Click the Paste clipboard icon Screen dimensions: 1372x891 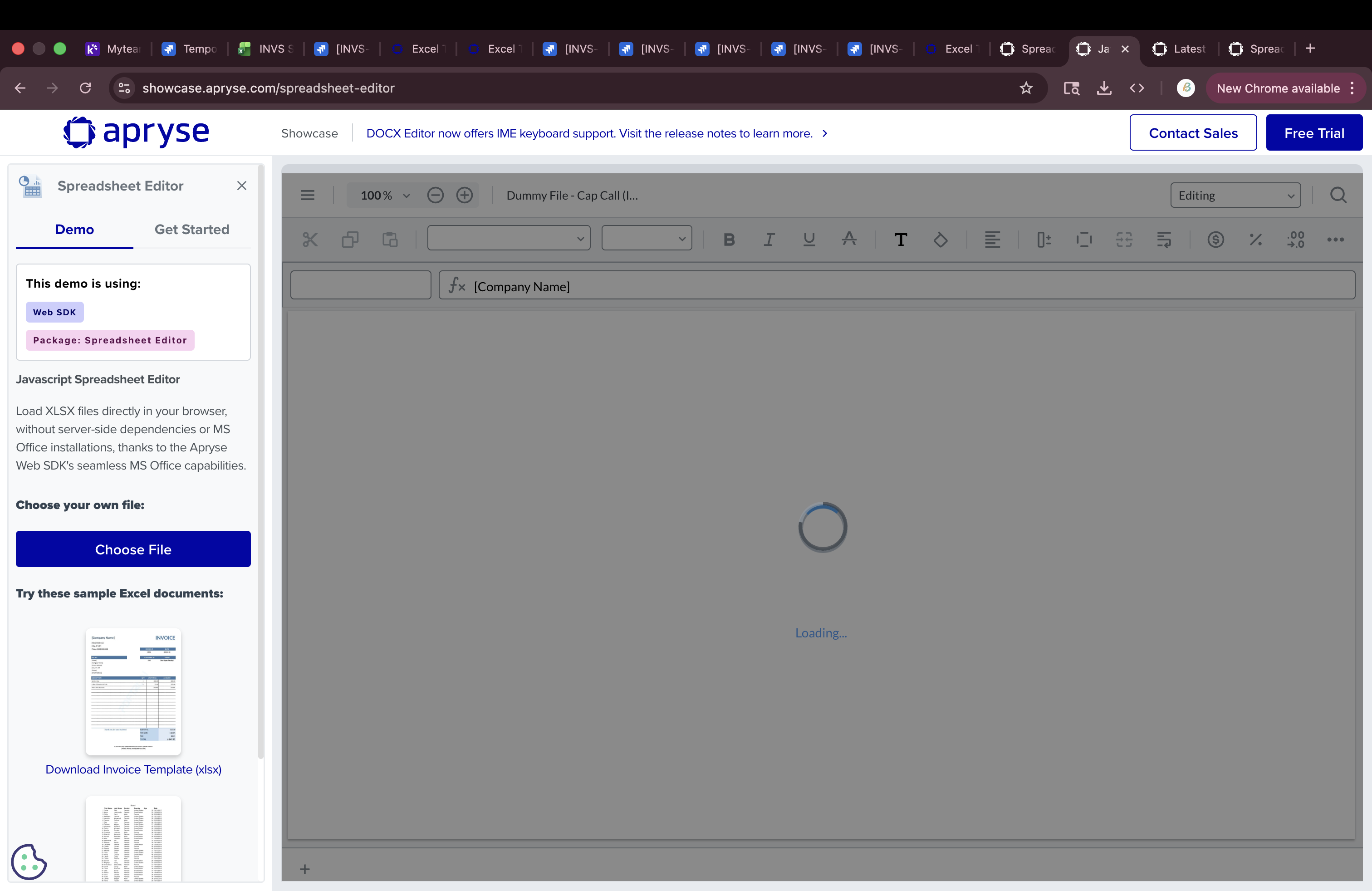390,239
